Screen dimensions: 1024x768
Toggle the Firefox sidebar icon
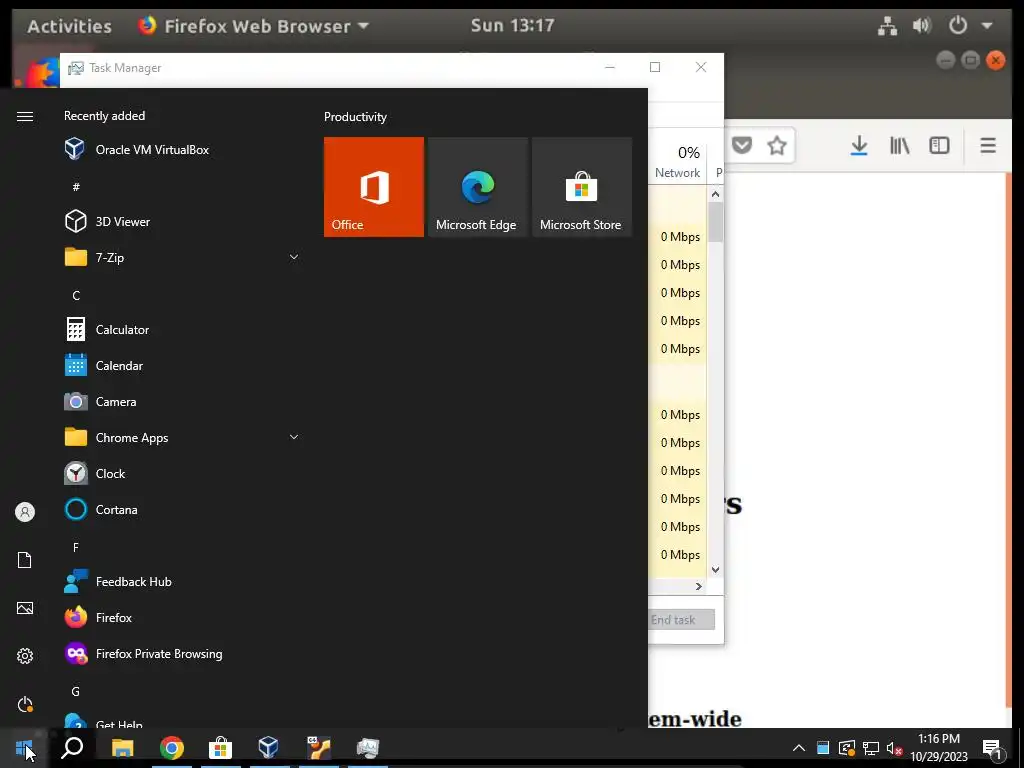[x=939, y=145]
